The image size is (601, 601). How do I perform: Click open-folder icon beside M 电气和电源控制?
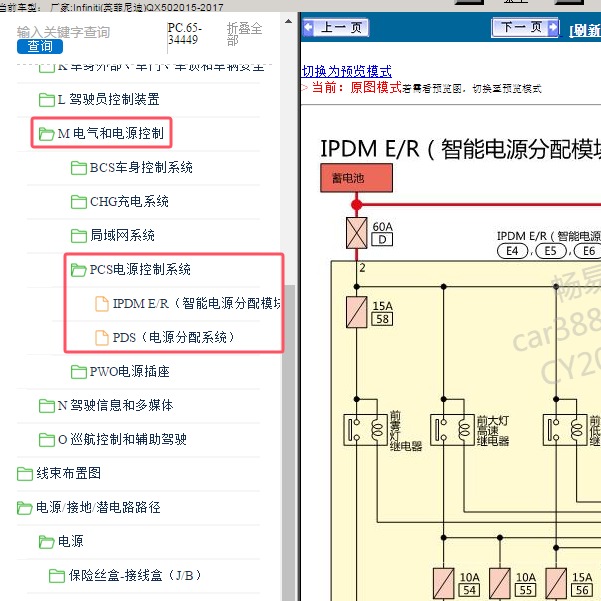click(x=47, y=134)
